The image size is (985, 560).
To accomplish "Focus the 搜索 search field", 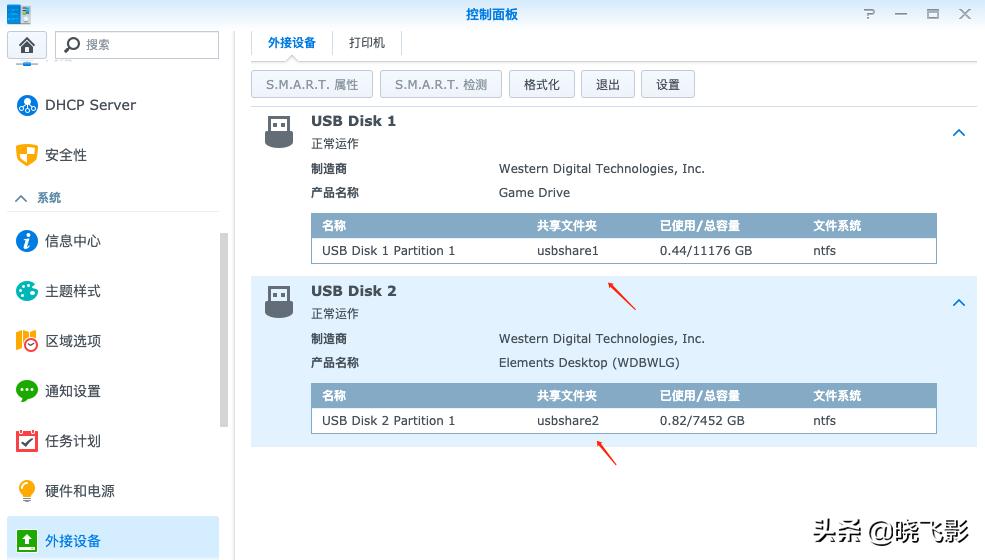I will [x=137, y=45].
